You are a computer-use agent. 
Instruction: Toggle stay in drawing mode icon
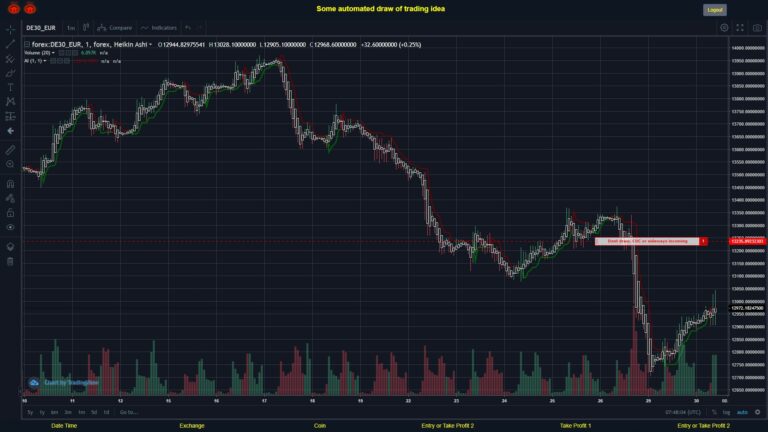tap(10, 198)
